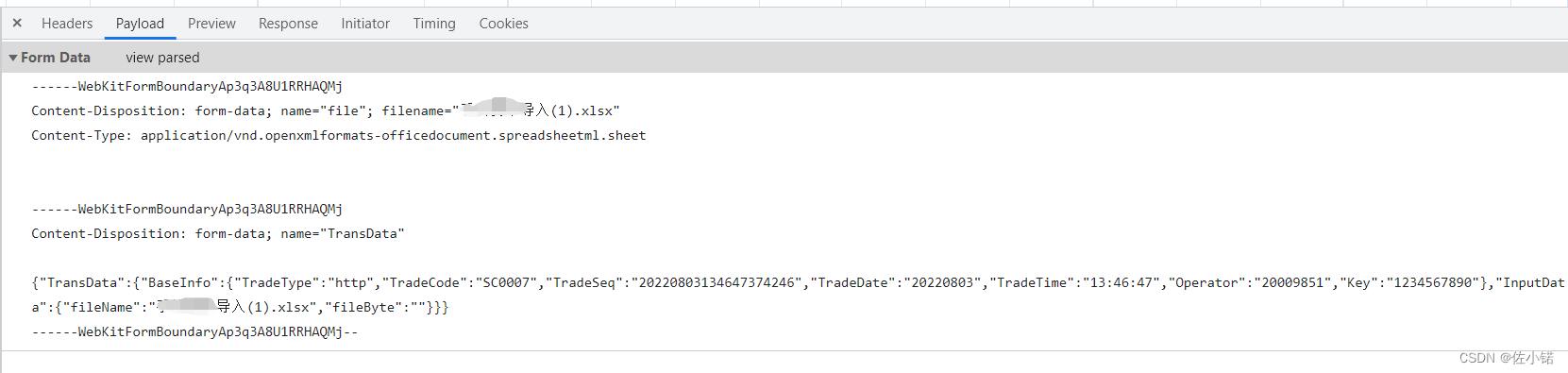Select the second WebKitFormBoundary line
The height and width of the screenshot is (373, 1568).
187,209
